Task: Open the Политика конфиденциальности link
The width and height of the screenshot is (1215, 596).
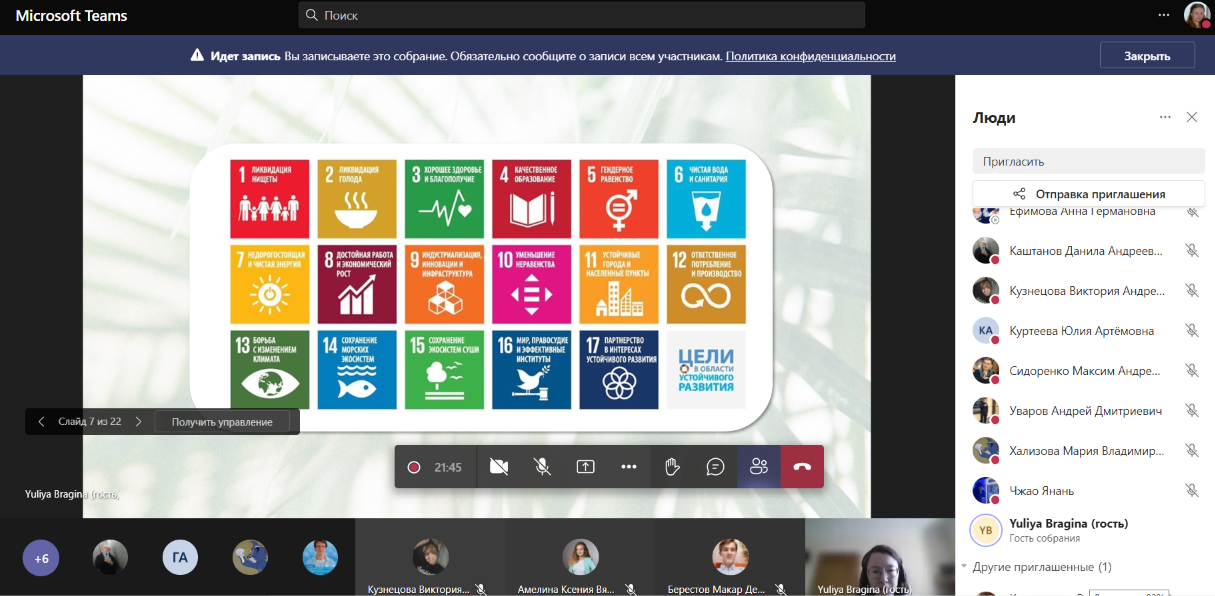Action: pos(811,57)
